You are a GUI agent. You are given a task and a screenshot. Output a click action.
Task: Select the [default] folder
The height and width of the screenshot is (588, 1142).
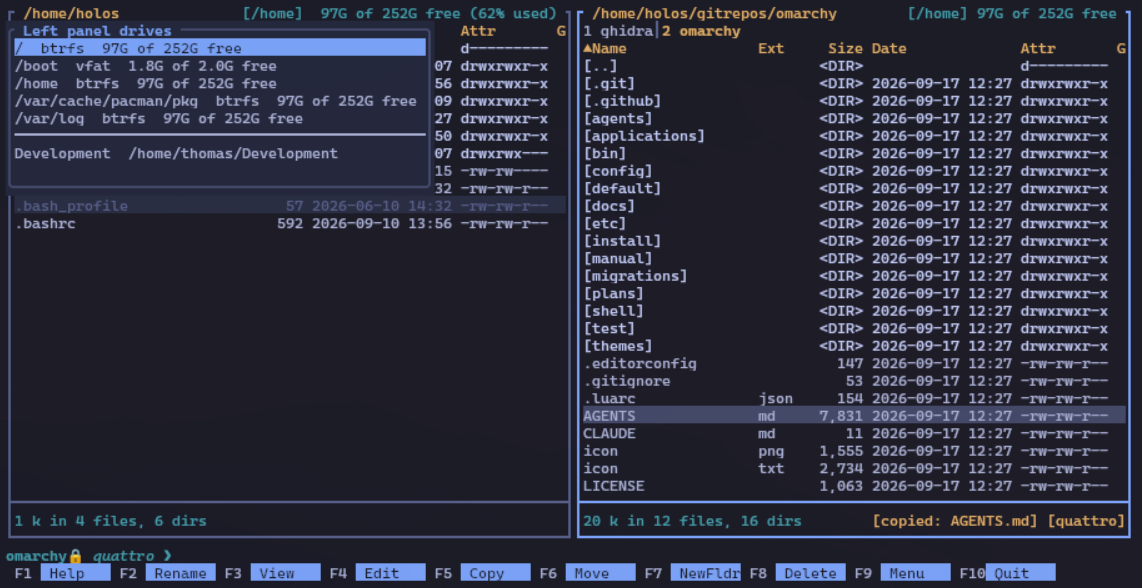coord(854,189)
